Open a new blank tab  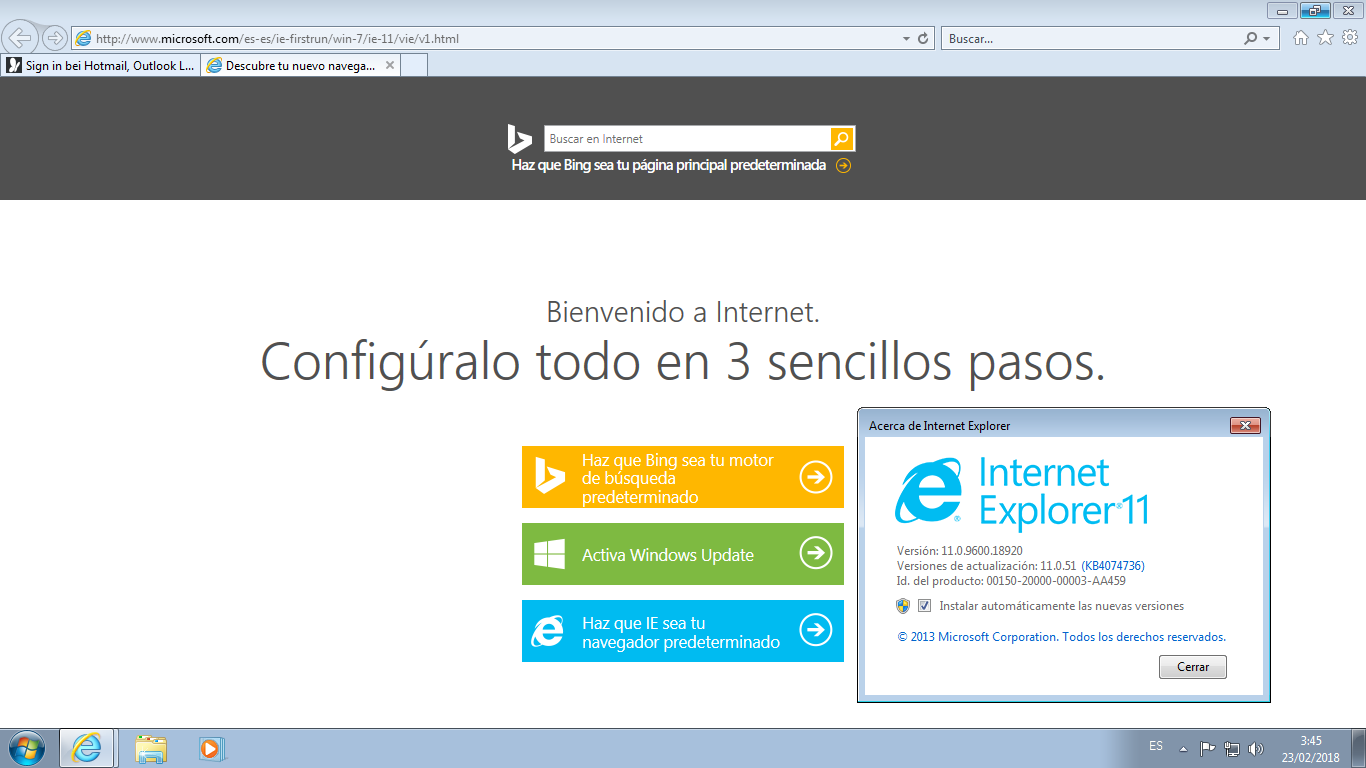[x=415, y=65]
